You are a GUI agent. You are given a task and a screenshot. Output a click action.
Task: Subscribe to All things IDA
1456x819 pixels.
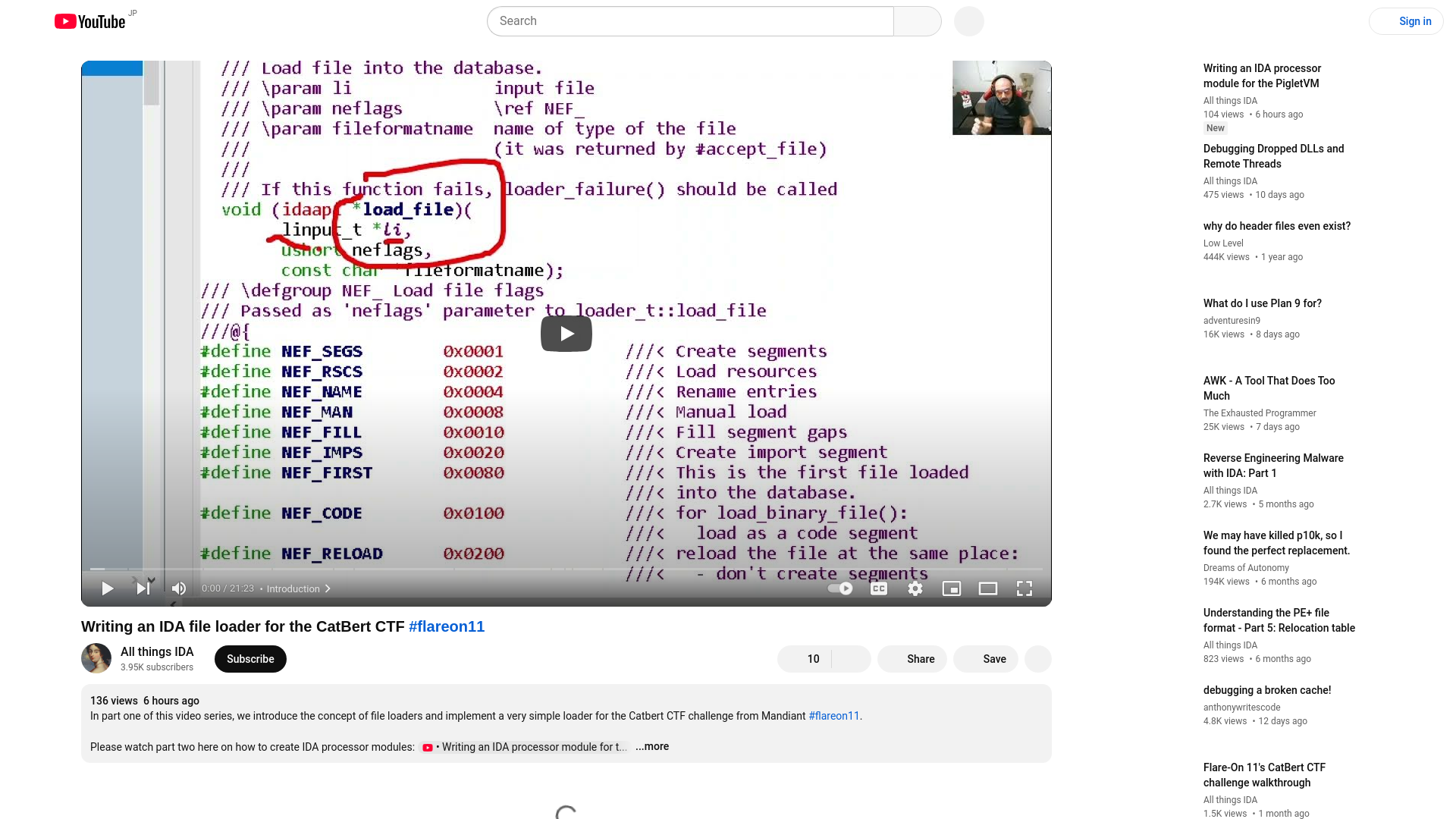tap(250, 659)
